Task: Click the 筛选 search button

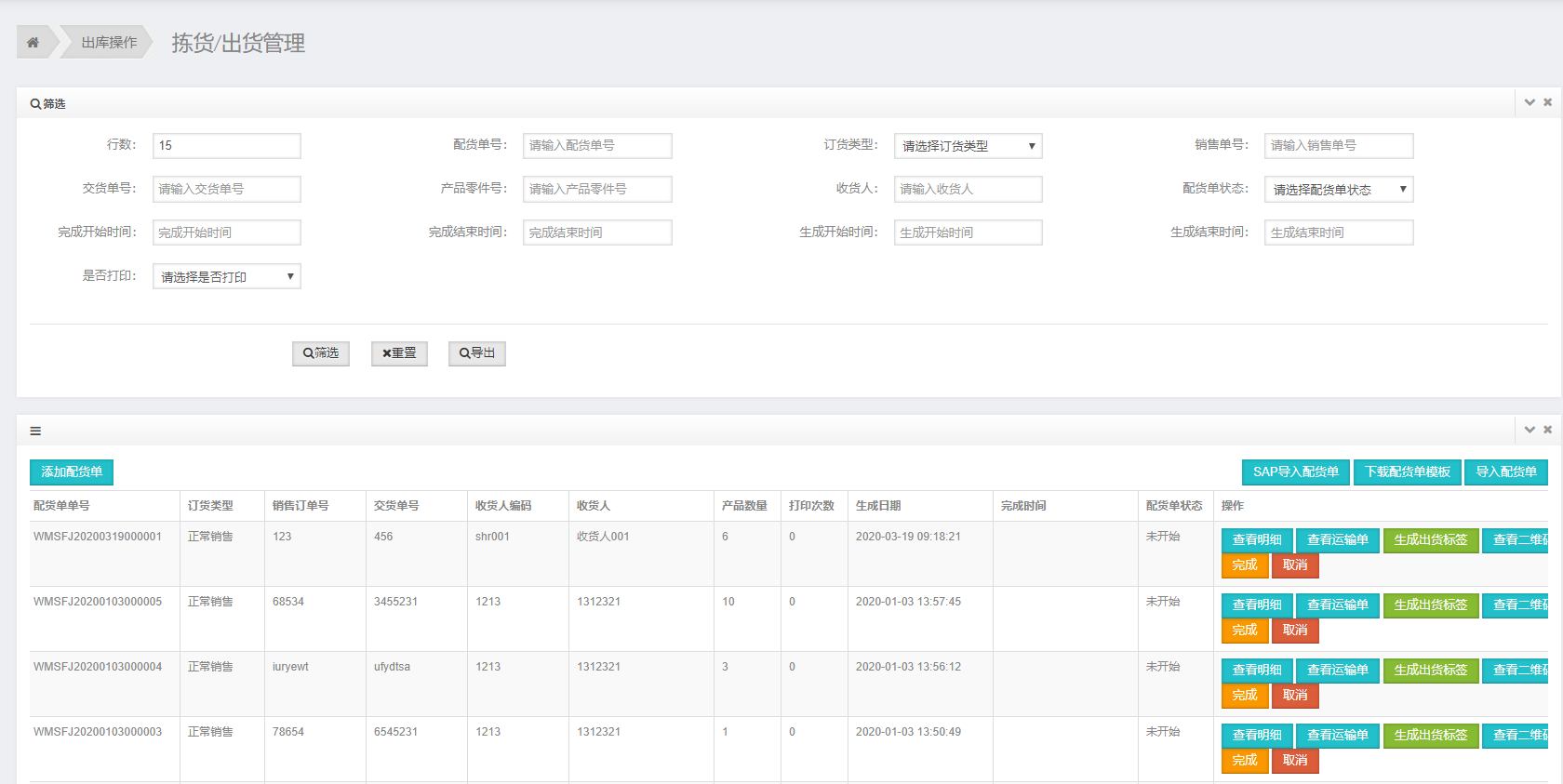Action: pos(321,353)
